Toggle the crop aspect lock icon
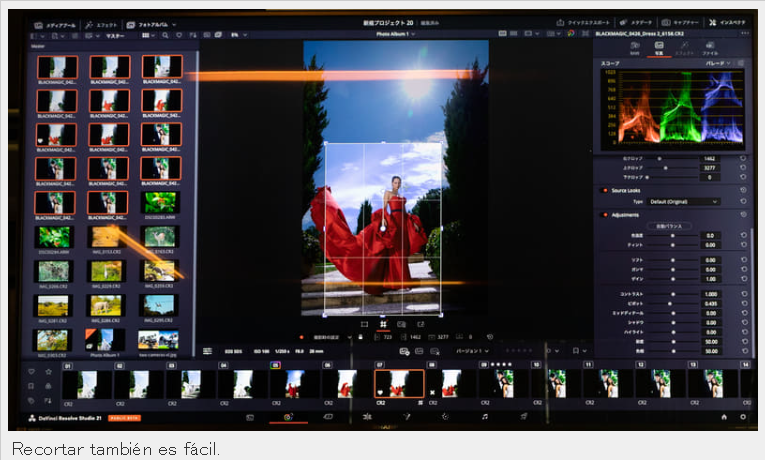765x460 pixels. coord(361,337)
